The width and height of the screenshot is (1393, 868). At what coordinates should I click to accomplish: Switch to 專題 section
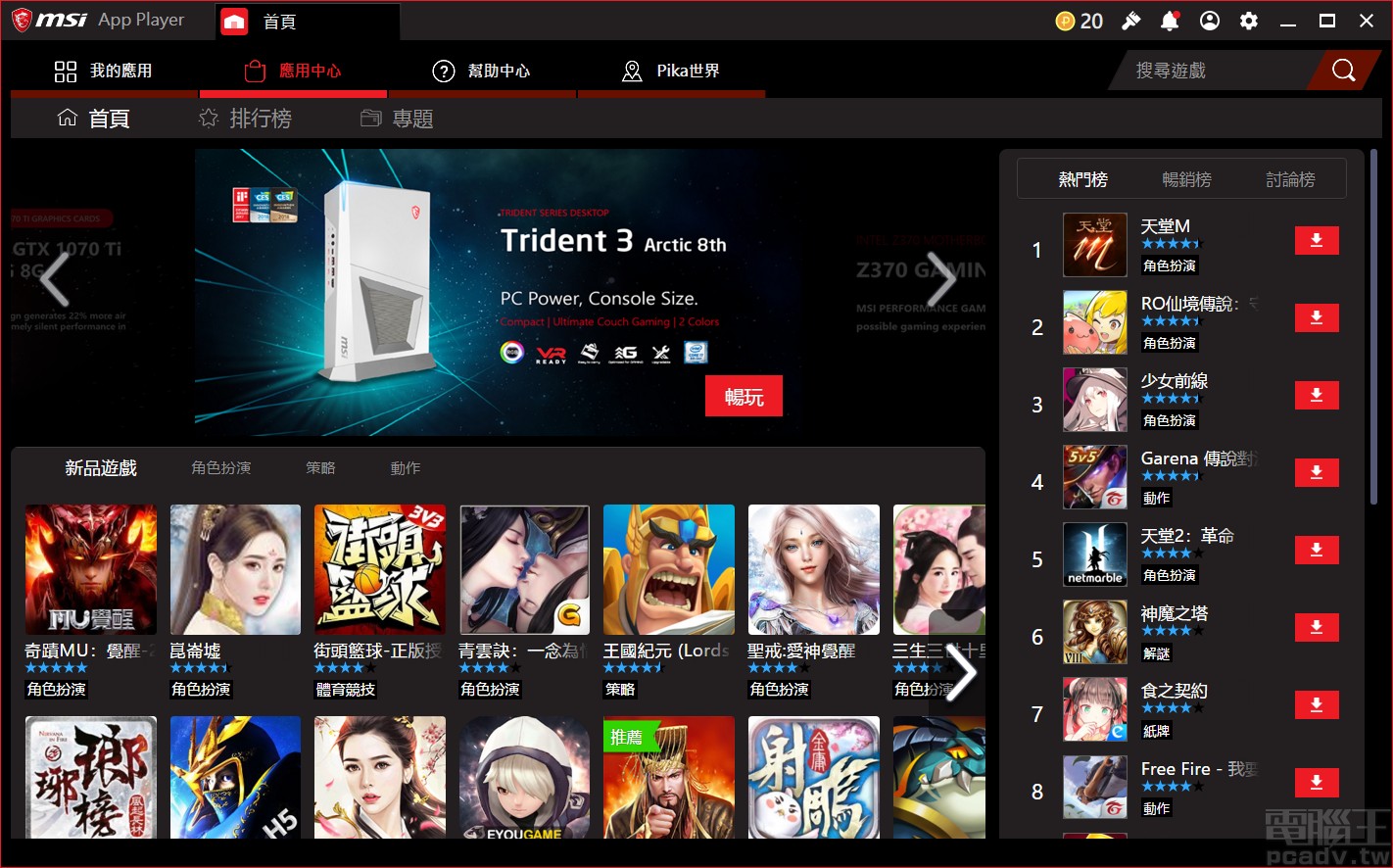point(397,119)
